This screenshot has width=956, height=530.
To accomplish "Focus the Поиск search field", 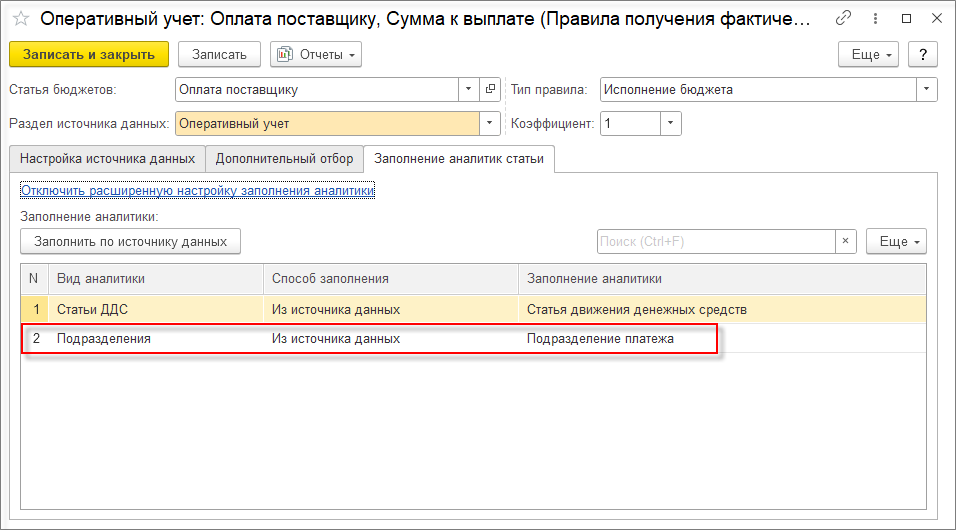I will click(x=715, y=241).
